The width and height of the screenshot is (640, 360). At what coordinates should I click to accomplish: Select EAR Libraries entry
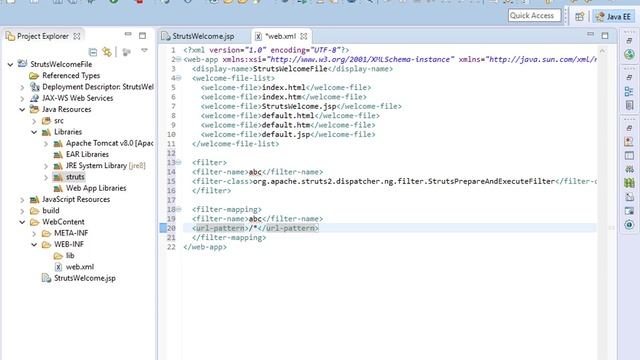(87, 154)
